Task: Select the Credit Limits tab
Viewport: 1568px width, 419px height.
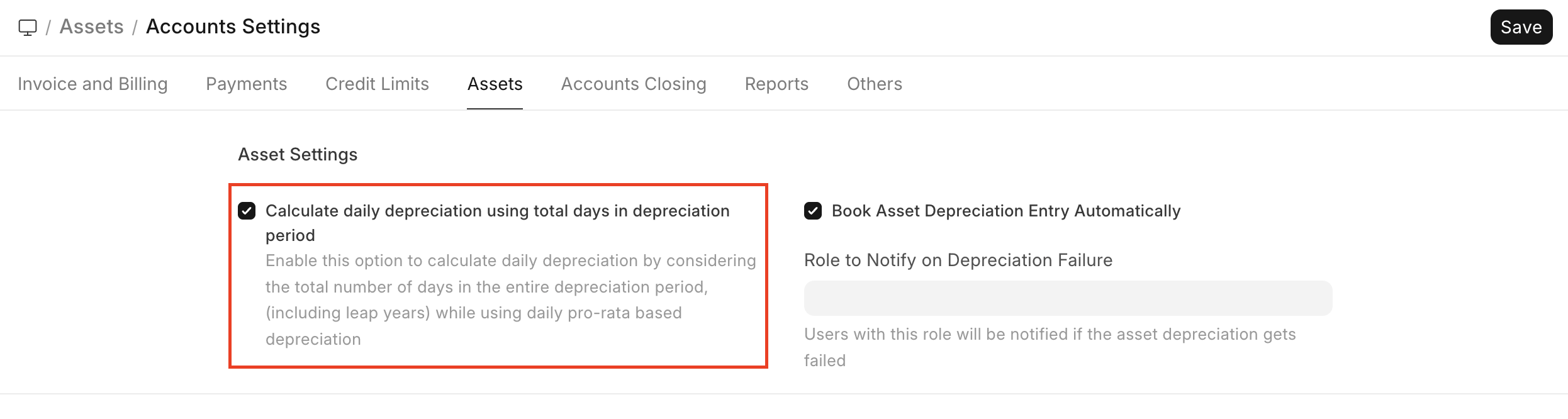Action: click(377, 84)
